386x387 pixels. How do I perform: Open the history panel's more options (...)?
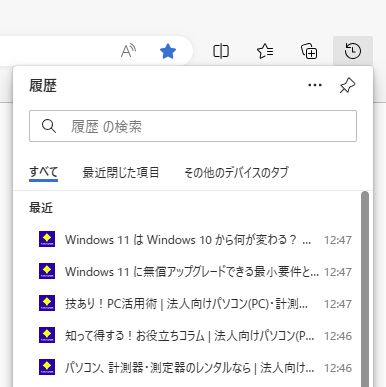315,85
